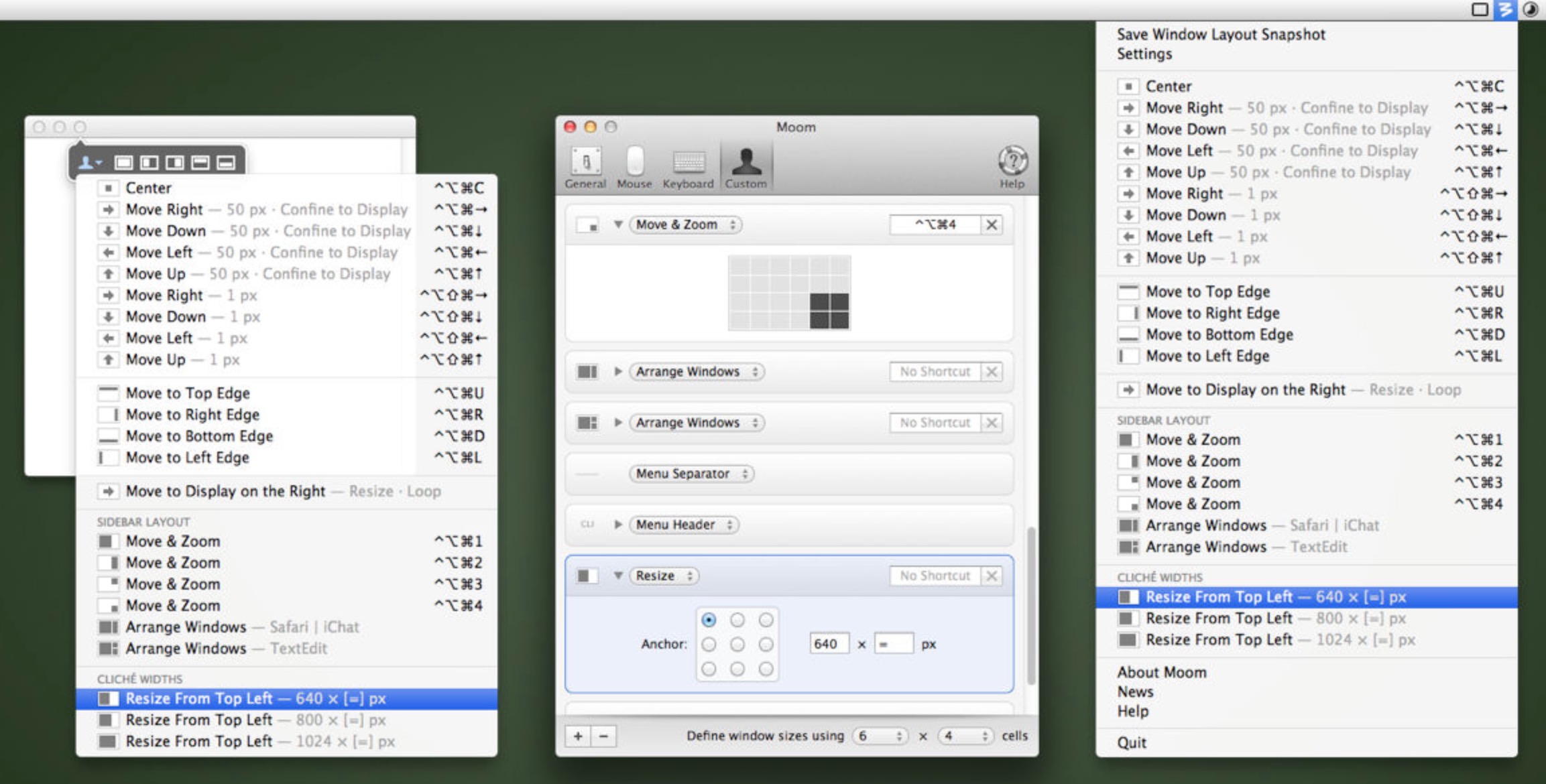The image size is (1546, 784).
Task: Choose Move to Top Edge in right menu
Action: pyautogui.click(x=1307, y=291)
